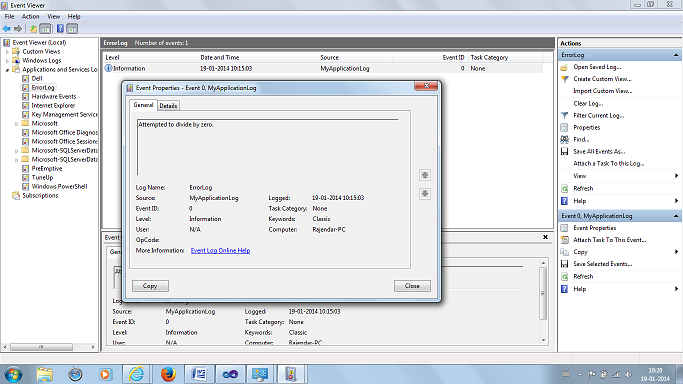Viewport: 683px width, 384px height.
Task: Select the Information event row
Action: tap(323, 68)
